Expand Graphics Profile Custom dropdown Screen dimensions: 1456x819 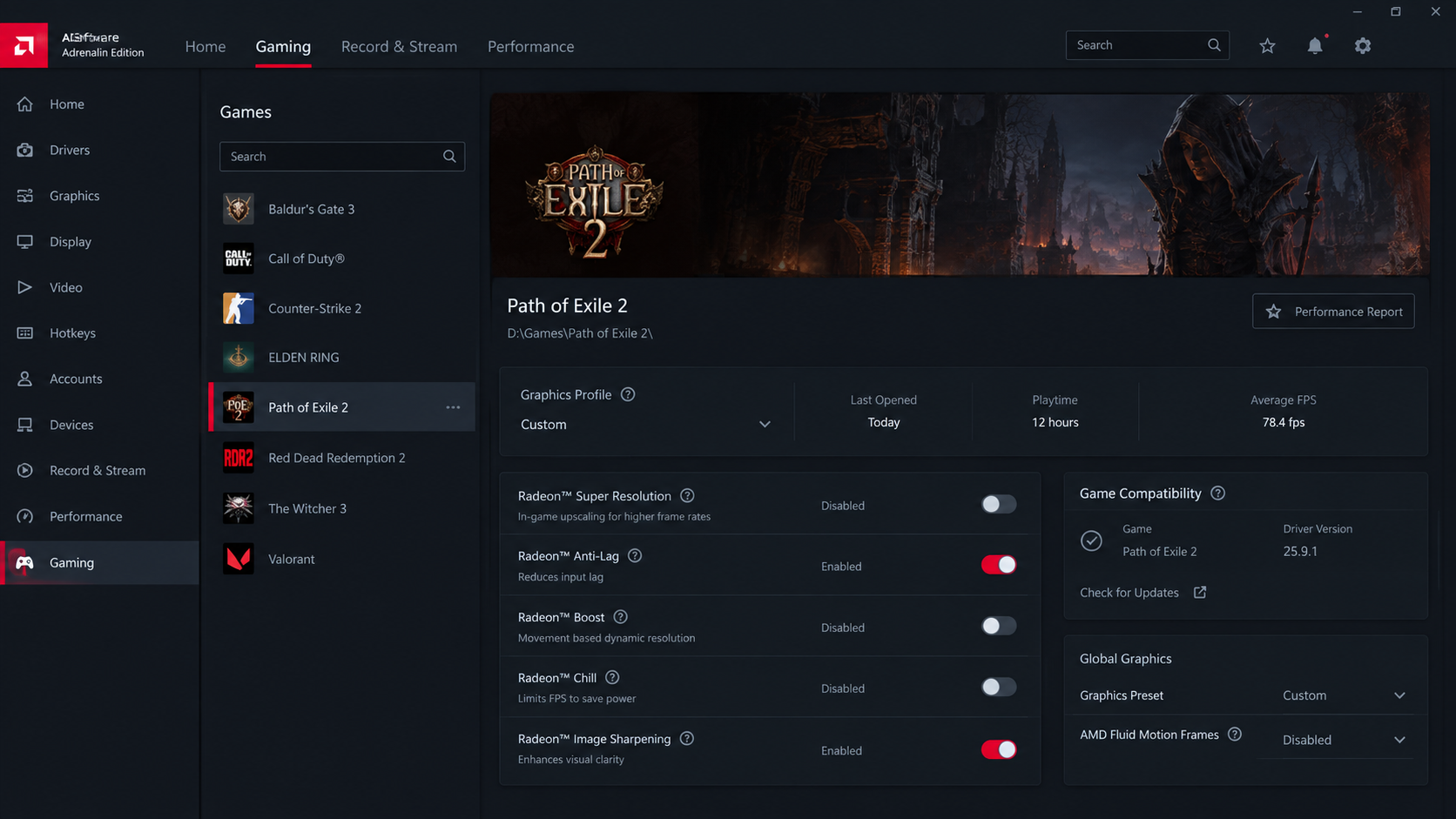(646, 424)
